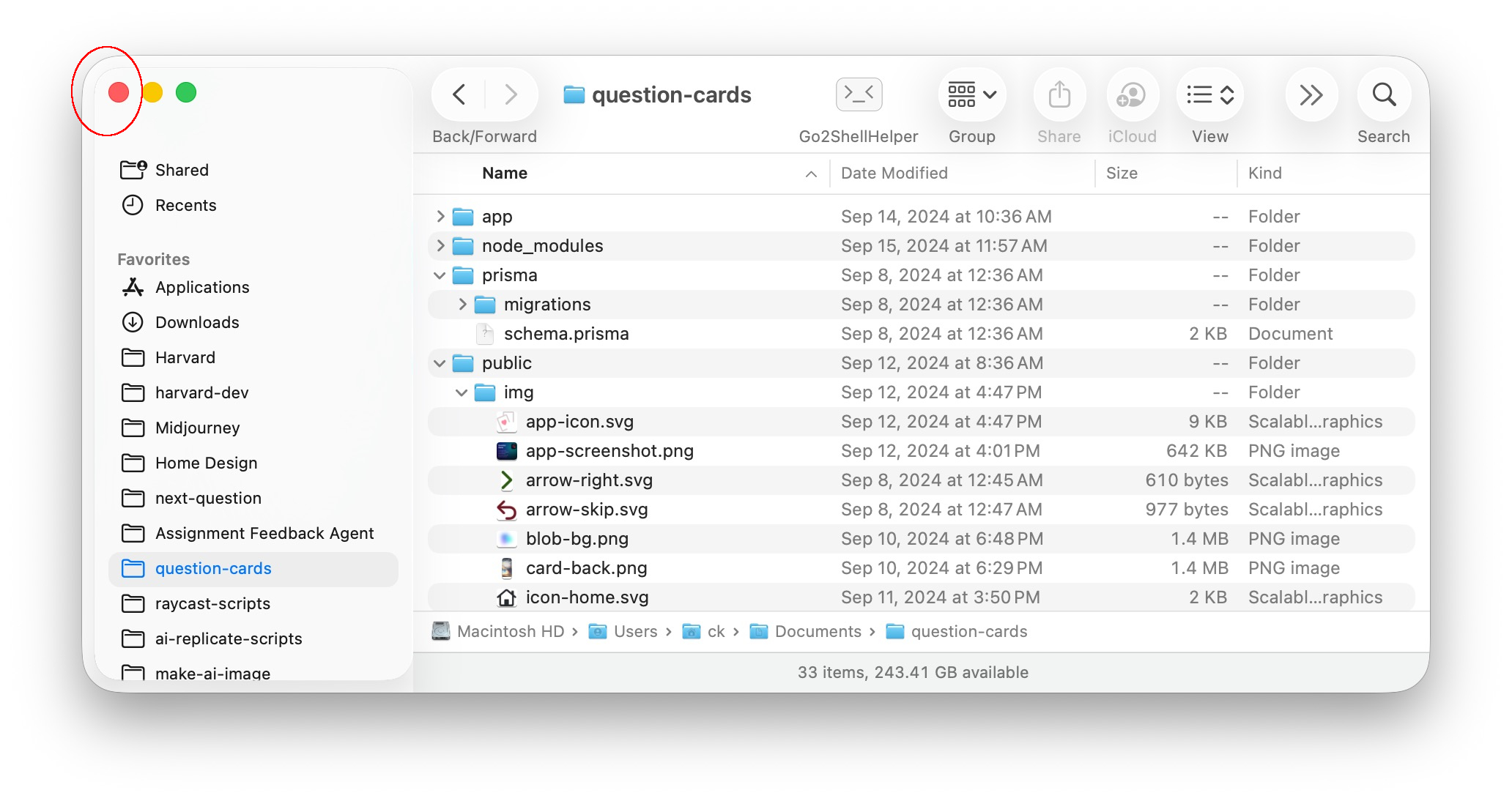Select the app folder icon
The image size is (1512, 801).
tap(463, 217)
